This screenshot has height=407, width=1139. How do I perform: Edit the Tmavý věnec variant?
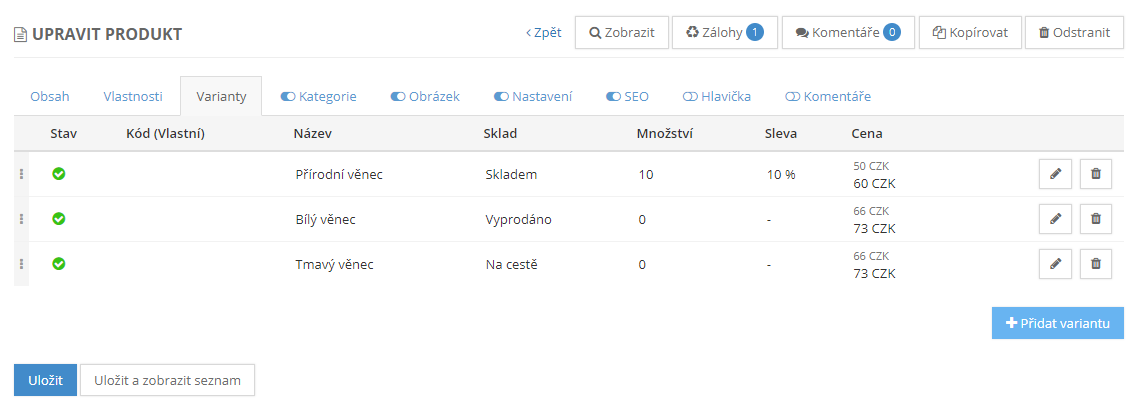(1055, 264)
